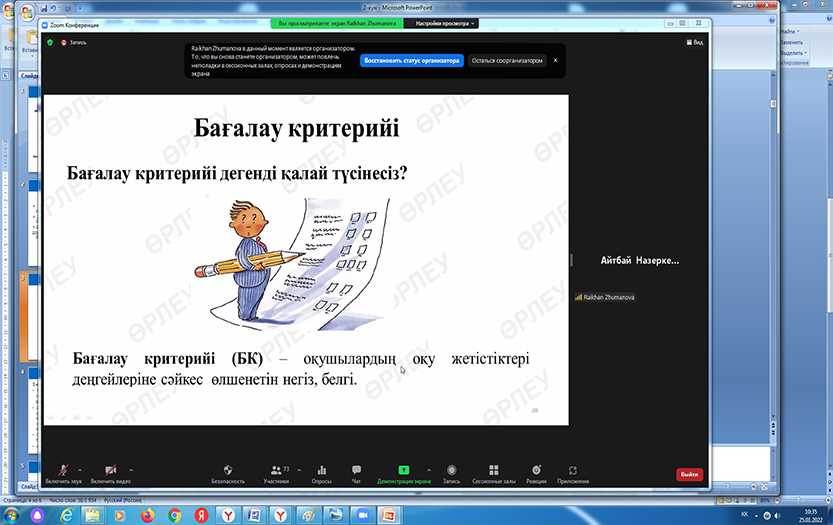833x525 pixels.
Task: Open the Безопасность security icon
Action: (x=227, y=472)
